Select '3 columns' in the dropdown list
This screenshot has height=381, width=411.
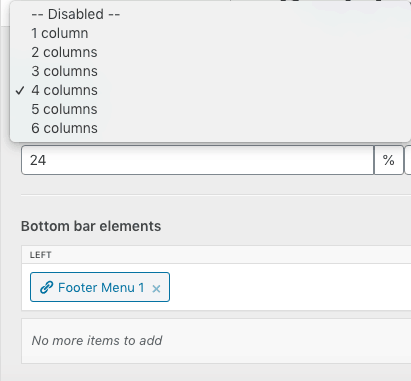pos(64,71)
